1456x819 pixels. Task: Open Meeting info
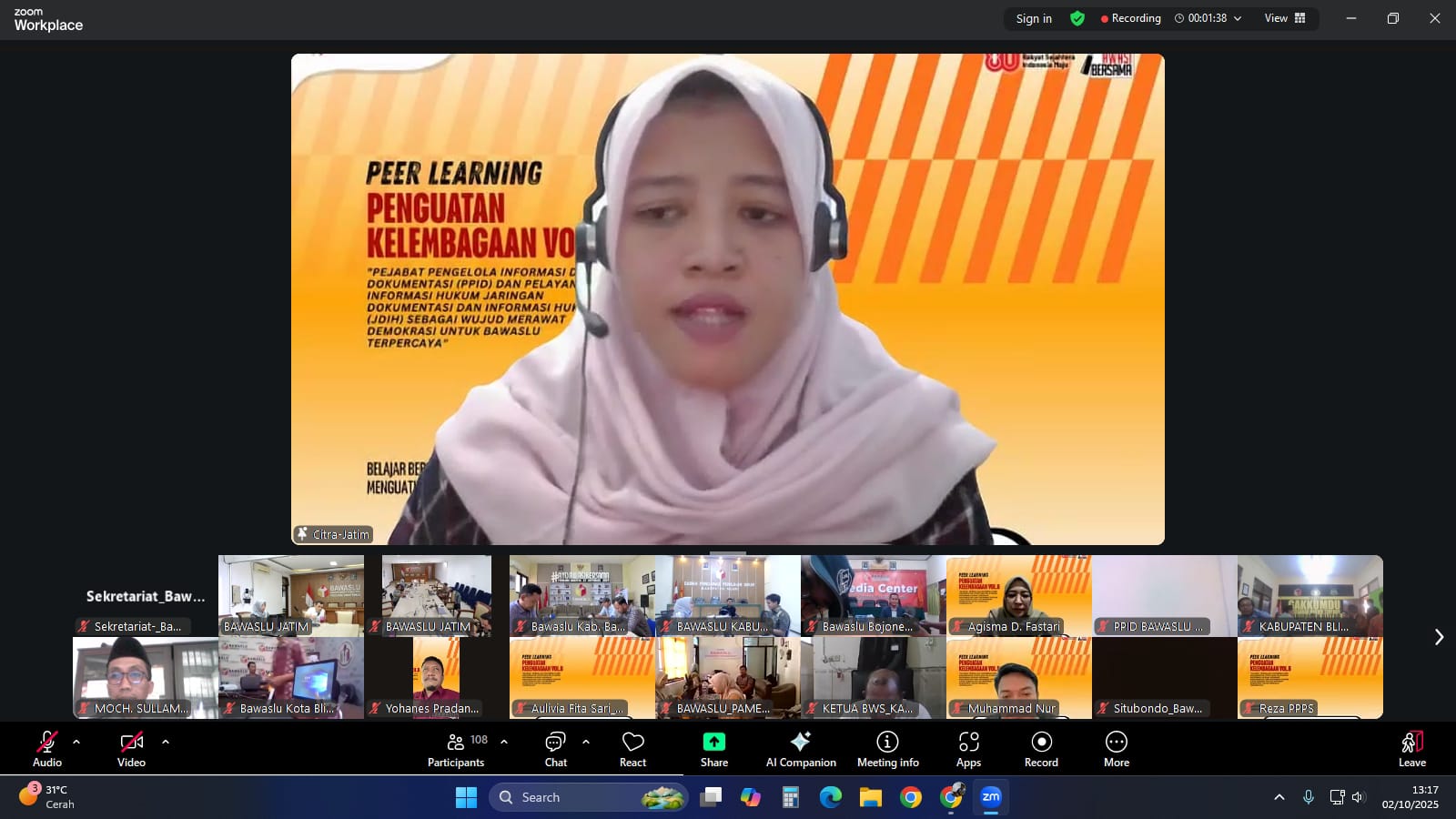pyautogui.click(x=887, y=749)
